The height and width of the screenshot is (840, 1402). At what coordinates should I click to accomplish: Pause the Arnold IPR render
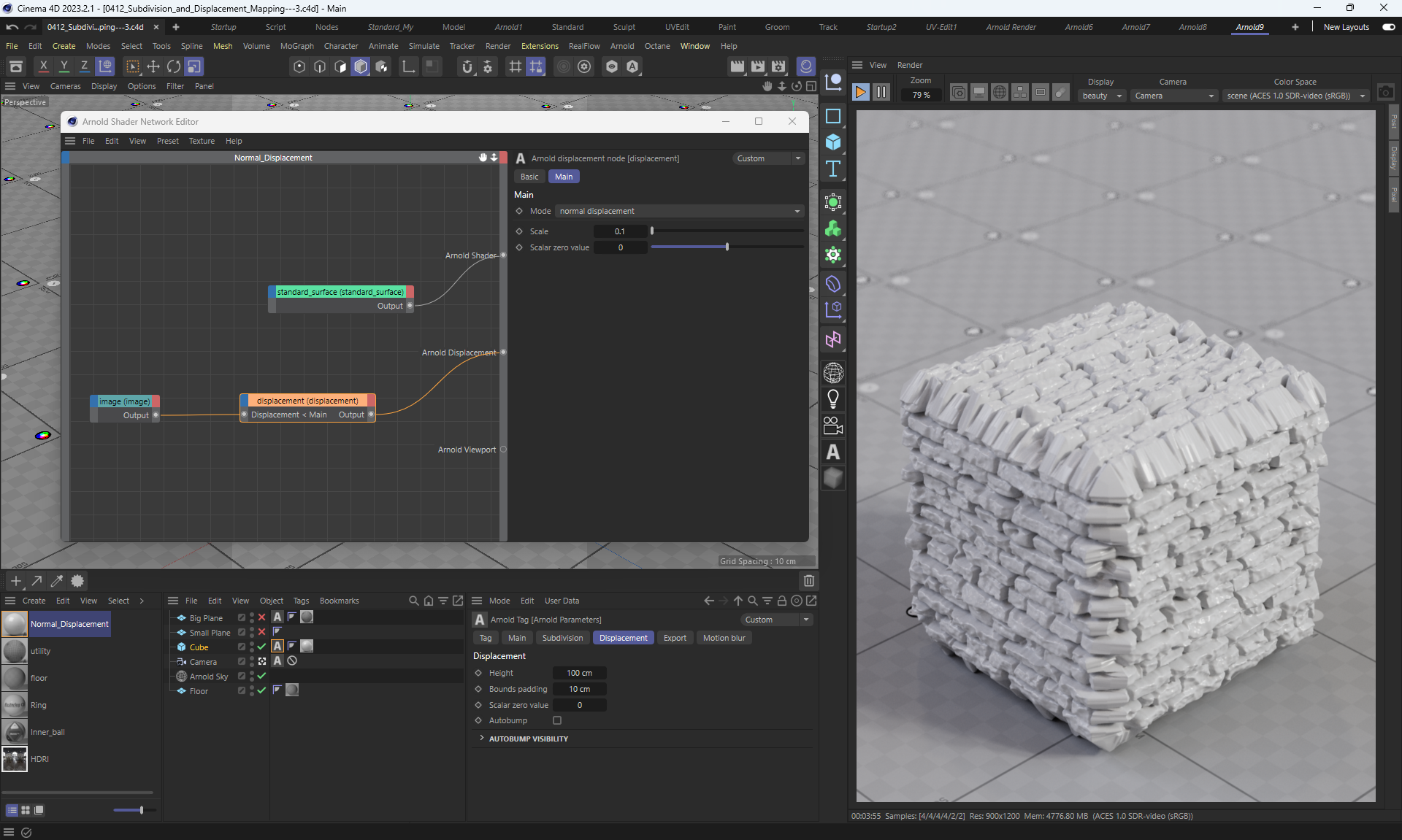click(x=881, y=93)
